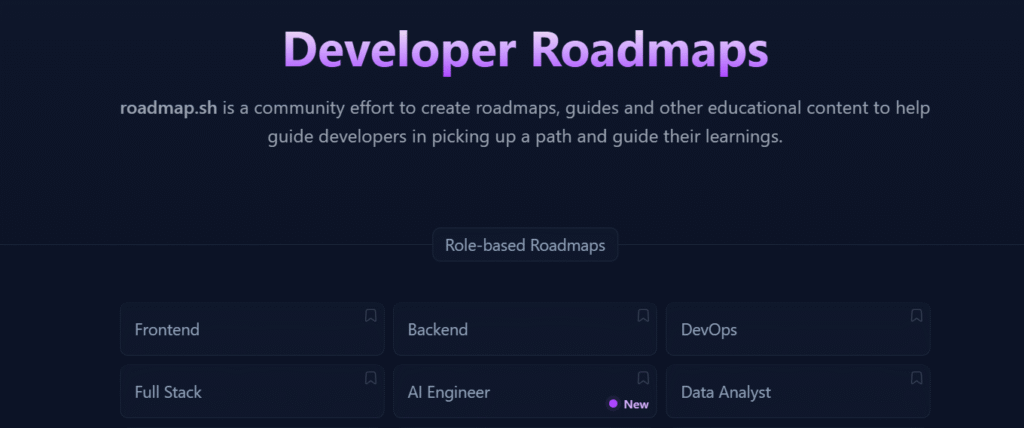
Task: Open the DevOps roadmap card
Action: [798, 329]
